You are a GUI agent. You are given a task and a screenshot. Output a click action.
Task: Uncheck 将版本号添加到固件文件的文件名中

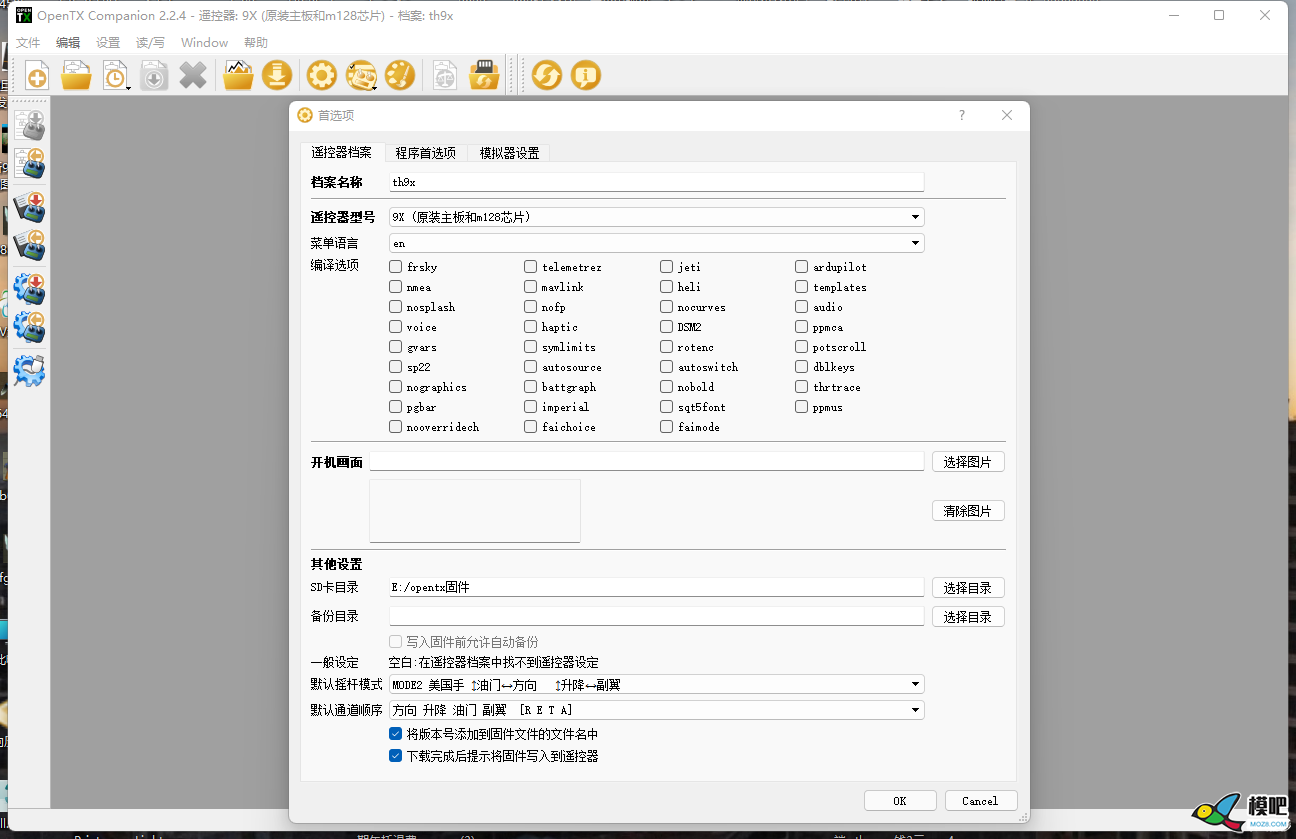pyautogui.click(x=396, y=734)
